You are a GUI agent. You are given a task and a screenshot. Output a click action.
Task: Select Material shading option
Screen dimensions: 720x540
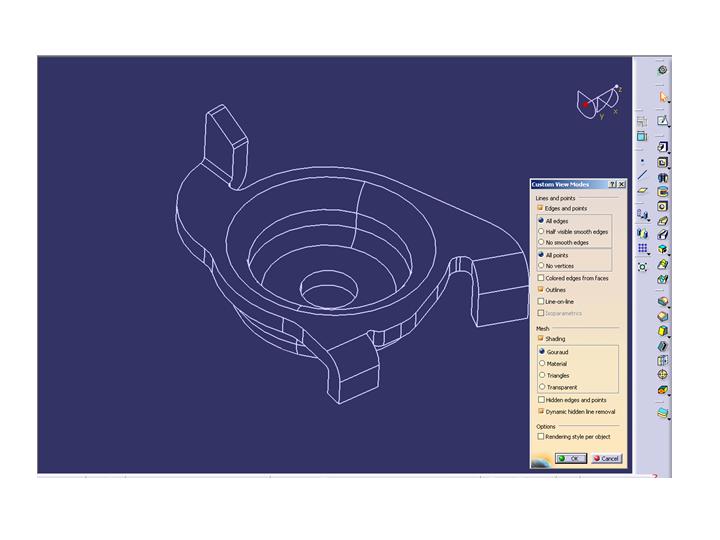click(542, 363)
